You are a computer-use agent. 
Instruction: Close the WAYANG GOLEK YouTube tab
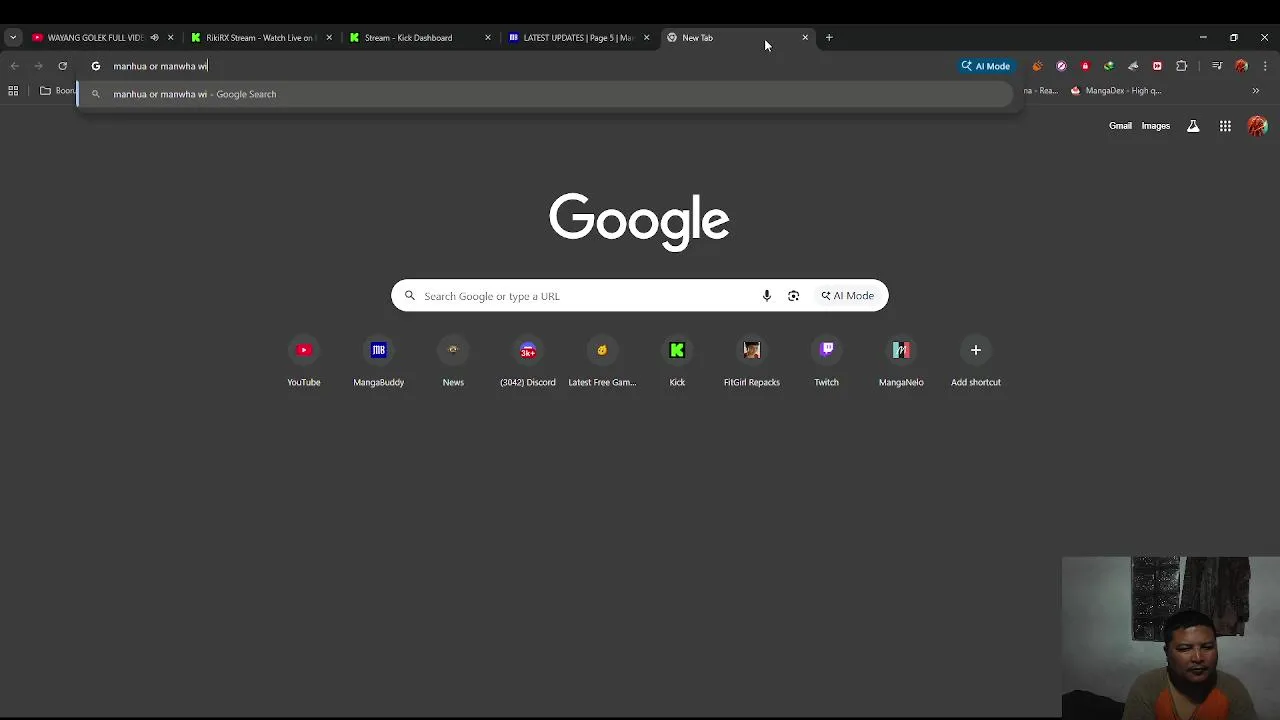[x=170, y=37]
